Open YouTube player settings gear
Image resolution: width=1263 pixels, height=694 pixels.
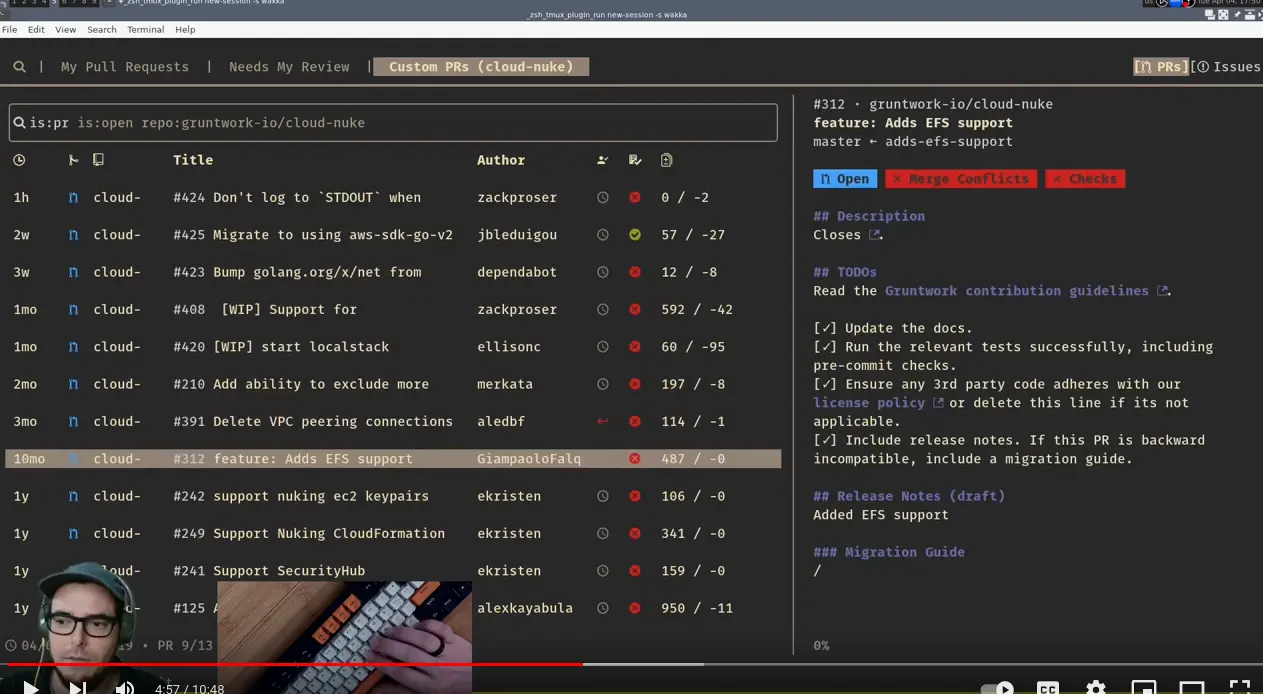1095,688
